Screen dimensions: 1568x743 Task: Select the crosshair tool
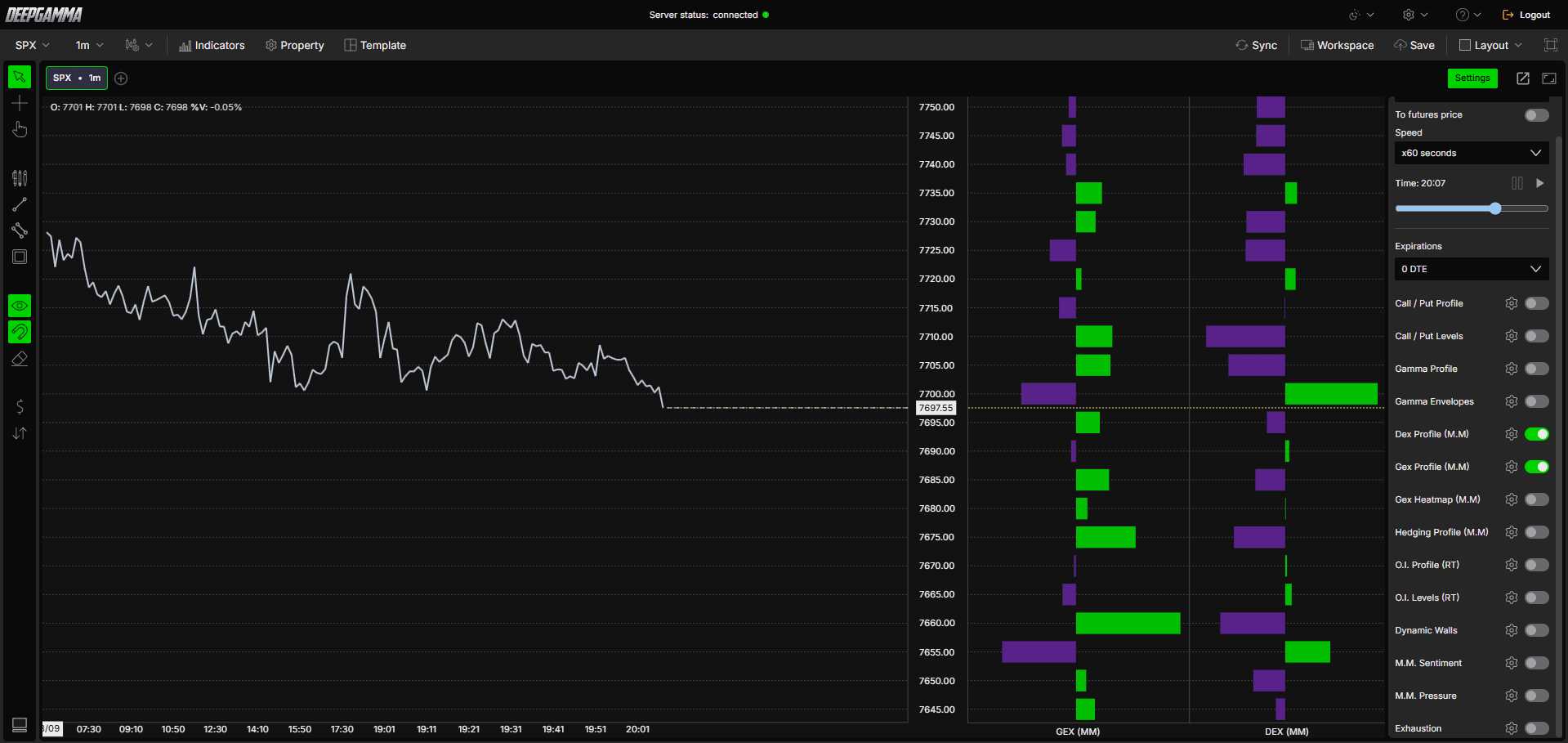20,103
